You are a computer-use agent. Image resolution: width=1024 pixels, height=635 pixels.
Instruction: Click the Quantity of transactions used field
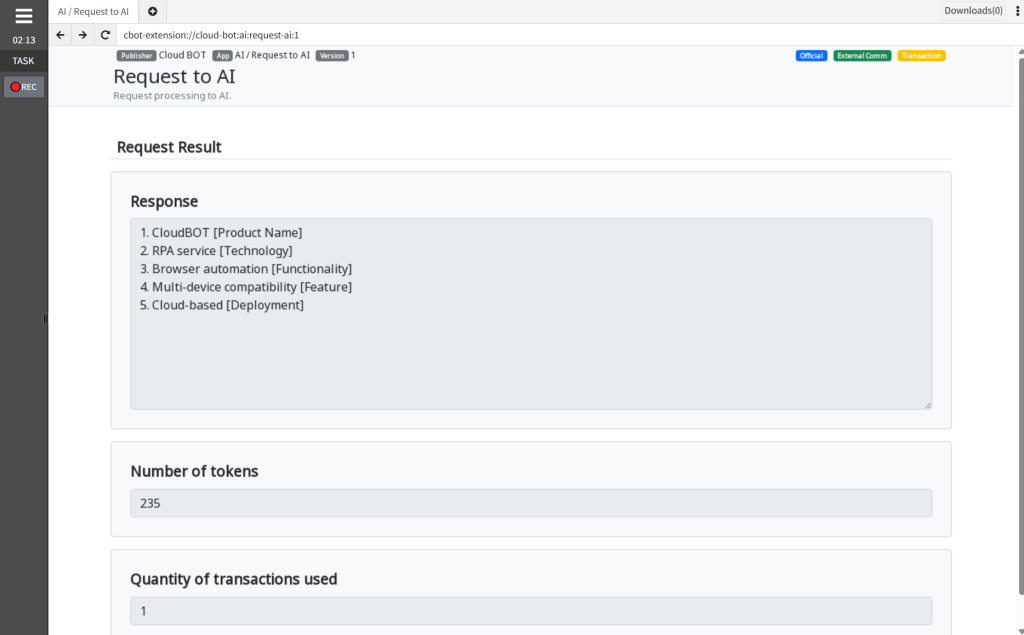(x=531, y=611)
